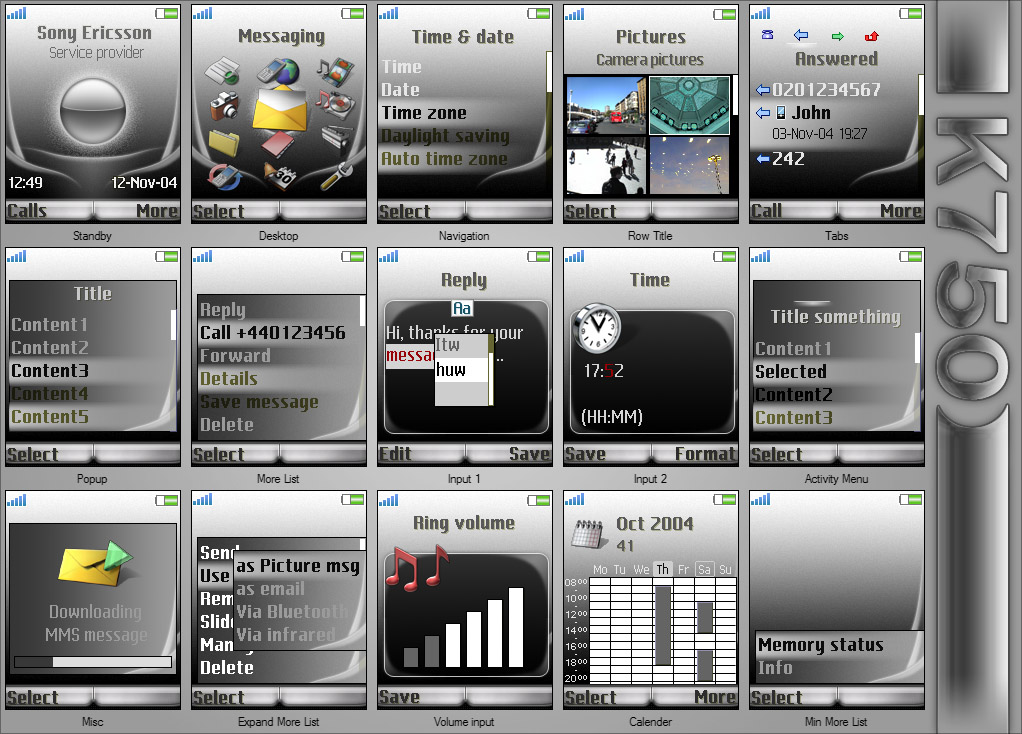
Task: Open the ice rink silhouette picture thumbnail
Action: pyautogui.click(x=607, y=166)
